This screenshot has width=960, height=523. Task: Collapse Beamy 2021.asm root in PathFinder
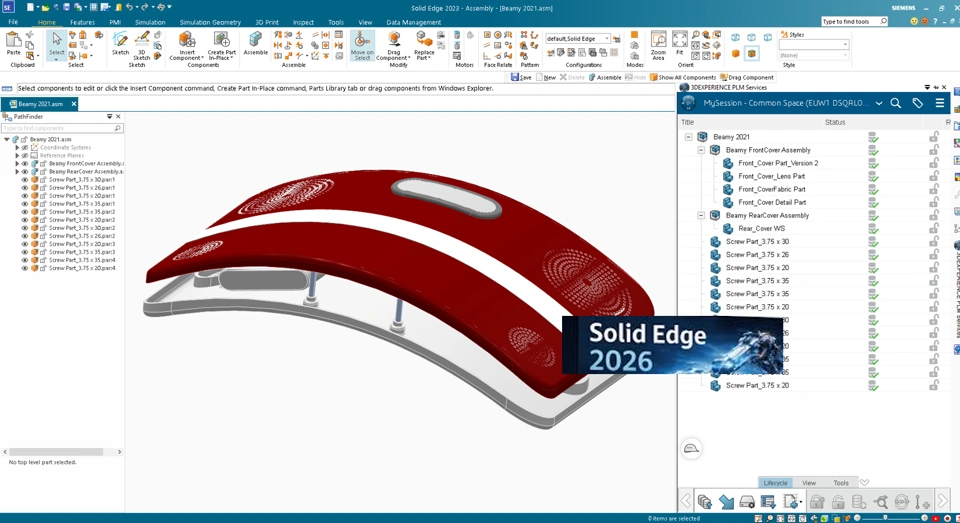pos(7,139)
